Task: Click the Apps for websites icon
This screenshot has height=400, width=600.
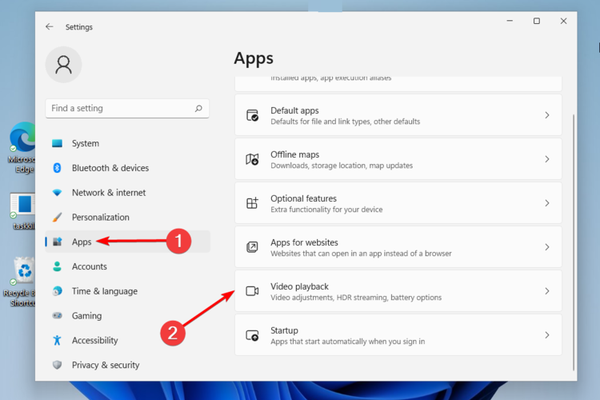Action: (253, 247)
